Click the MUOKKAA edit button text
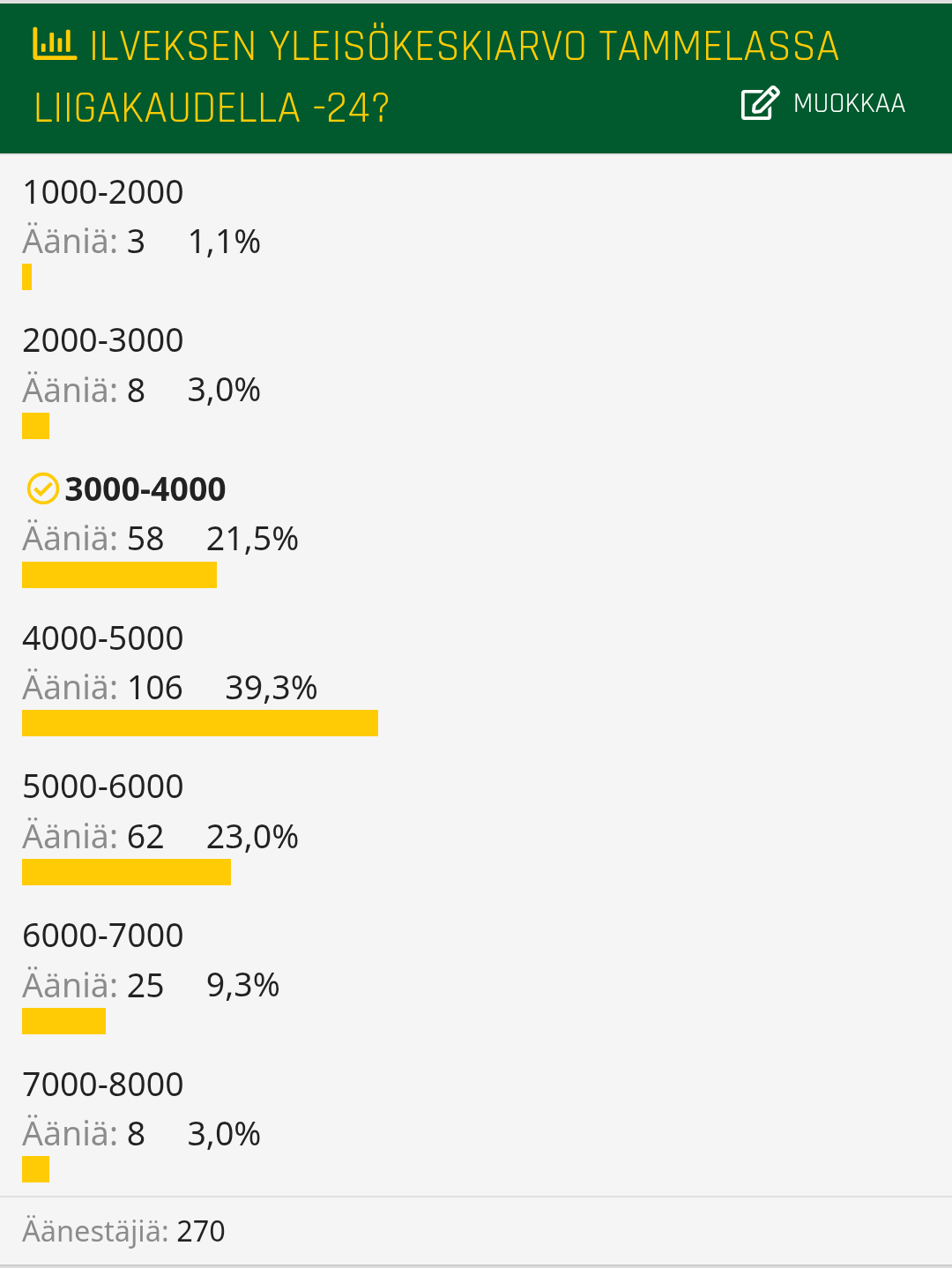This screenshot has height=1268, width=952. coord(849,103)
